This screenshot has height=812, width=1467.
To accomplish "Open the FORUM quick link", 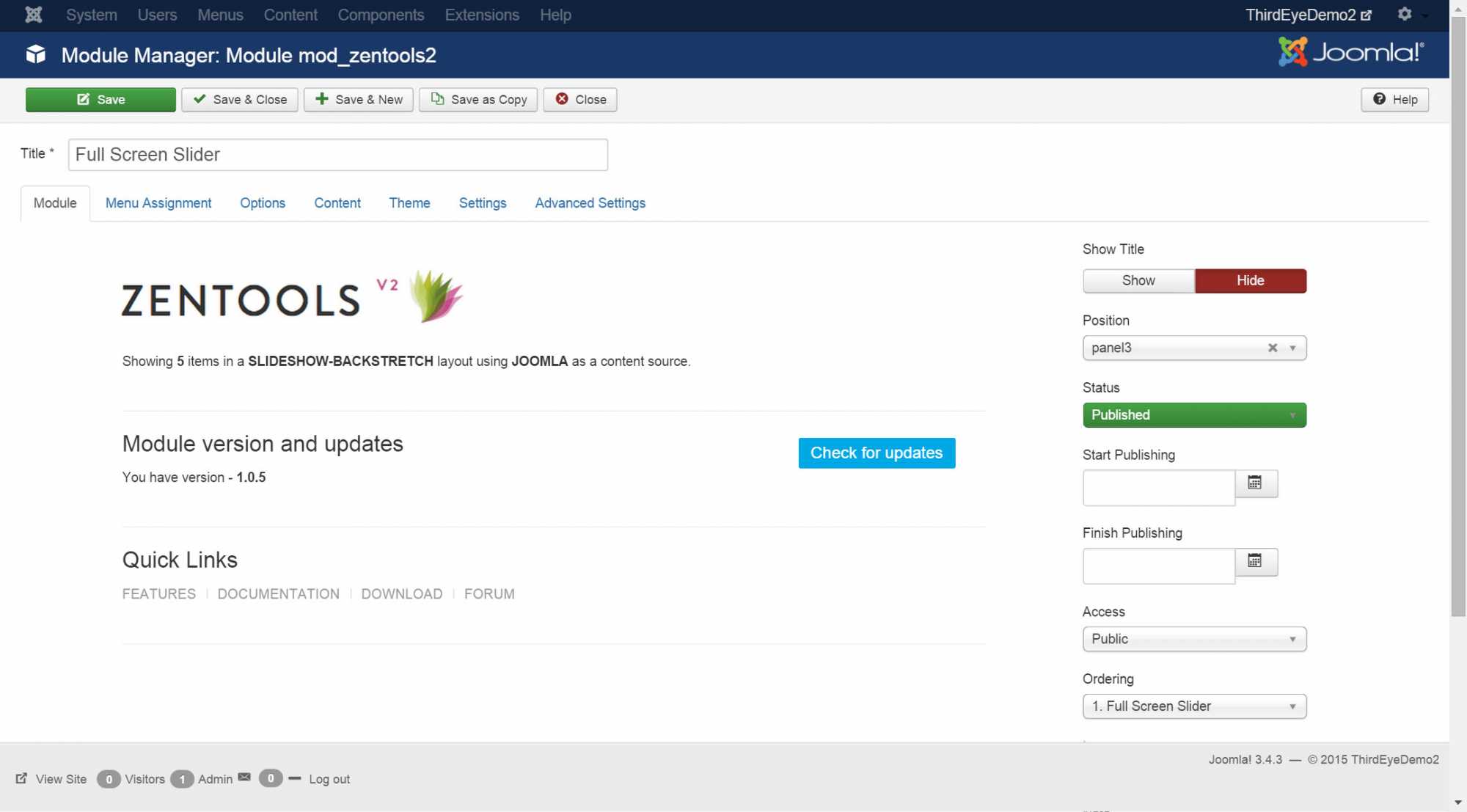I will pyautogui.click(x=489, y=594).
